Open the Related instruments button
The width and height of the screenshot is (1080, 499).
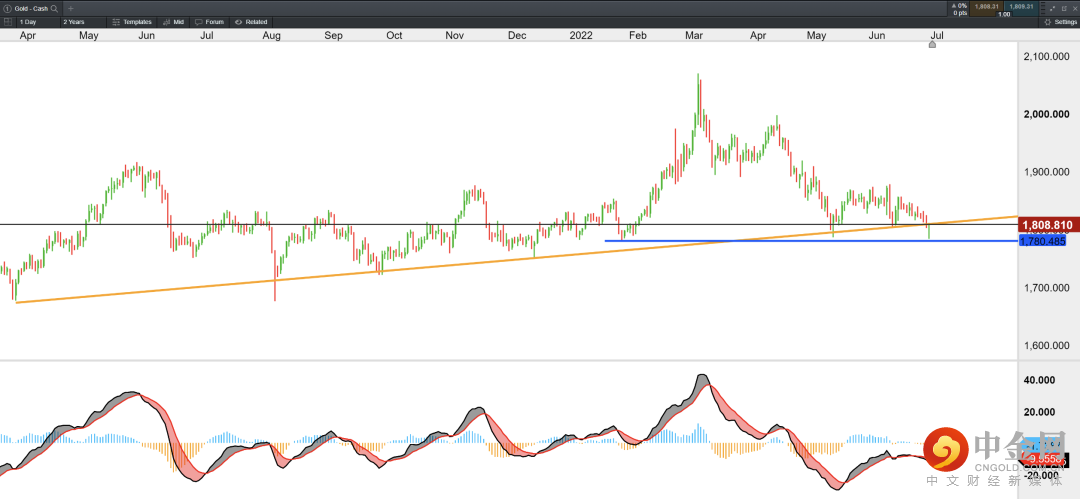pyautogui.click(x=250, y=22)
